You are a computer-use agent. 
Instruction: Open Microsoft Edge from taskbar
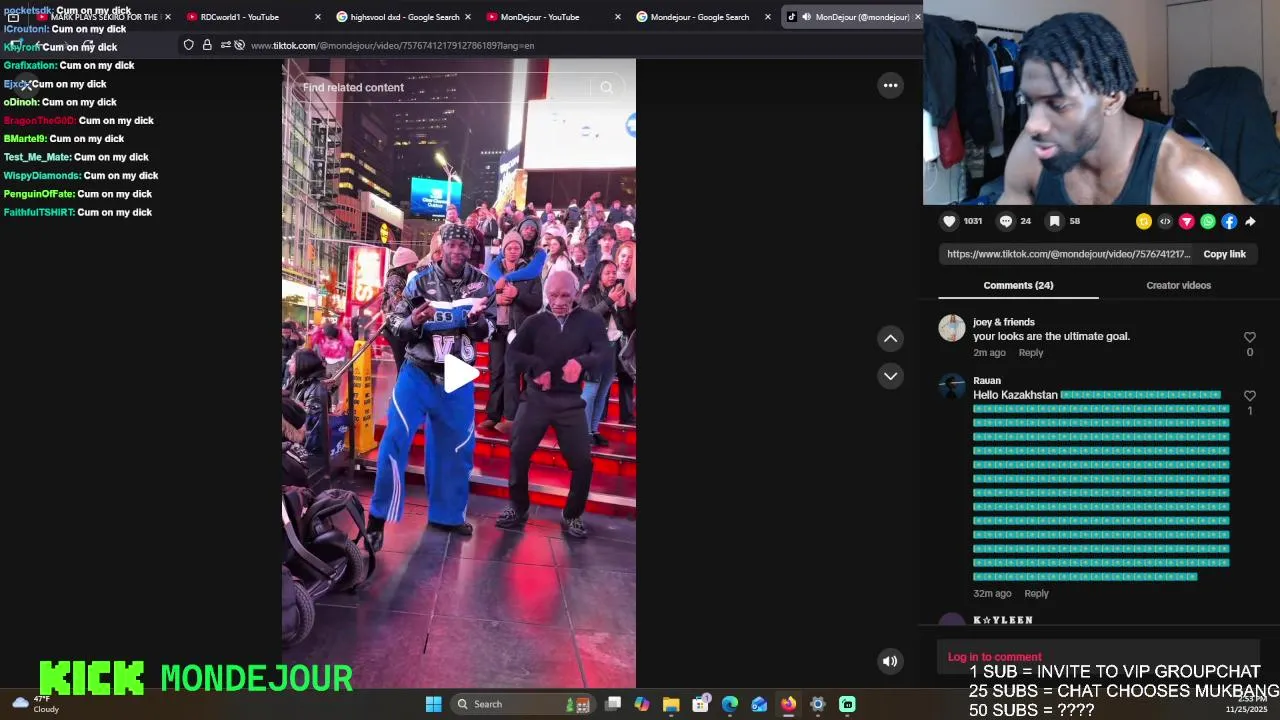click(730, 704)
